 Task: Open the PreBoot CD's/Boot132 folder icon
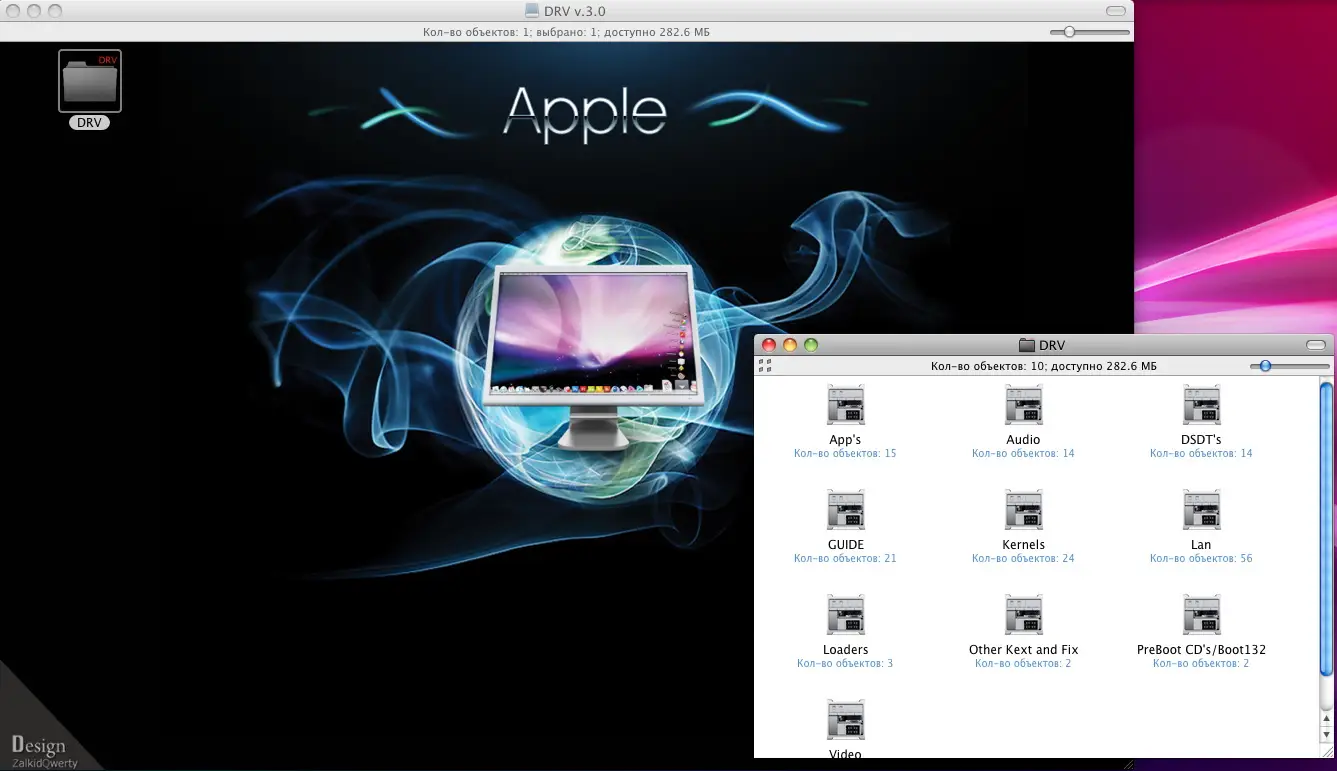coord(1201,615)
